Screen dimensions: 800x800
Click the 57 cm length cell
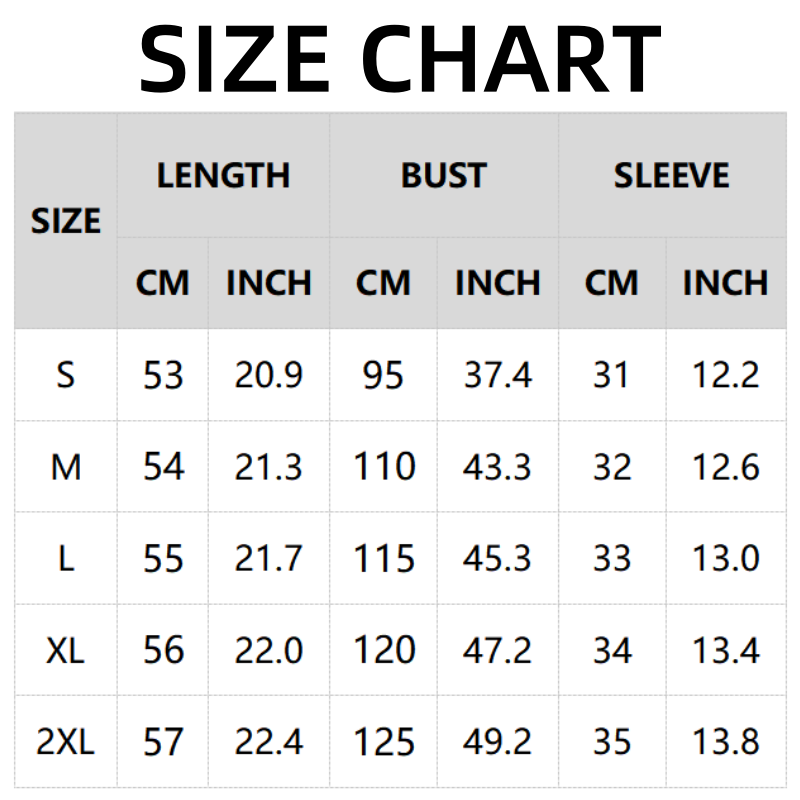click(163, 742)
